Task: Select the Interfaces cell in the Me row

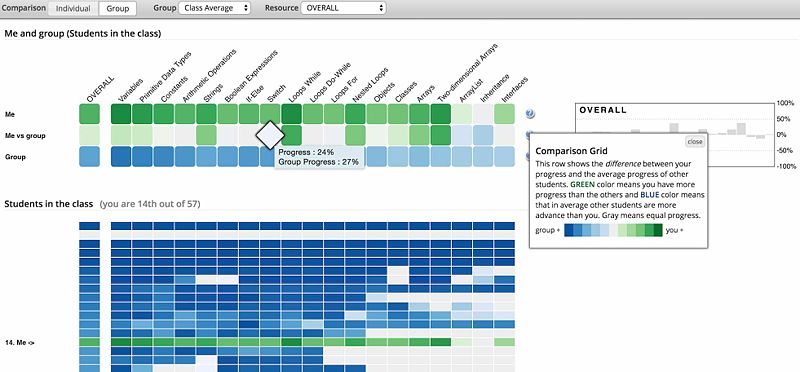Action: [x=504, y=114]
